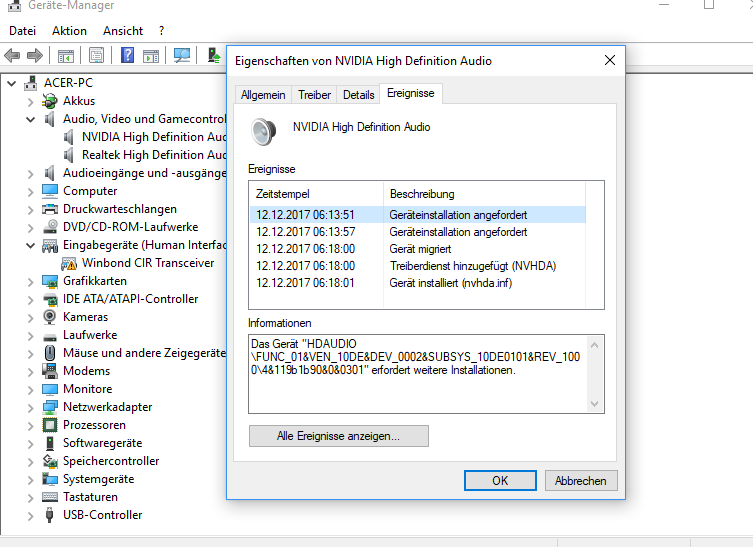753x547 pixels.
Task: Collapse the Audio, Video und Gamecontroller category
Action: pyautogui.click(x=30, y=119)
